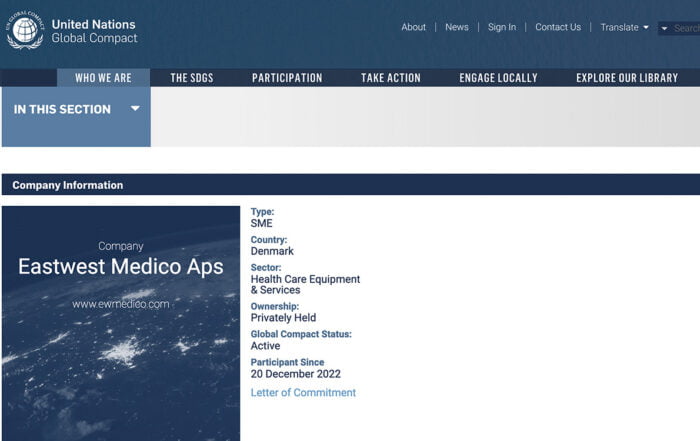Click the Company Information section header

click(68, 185)
